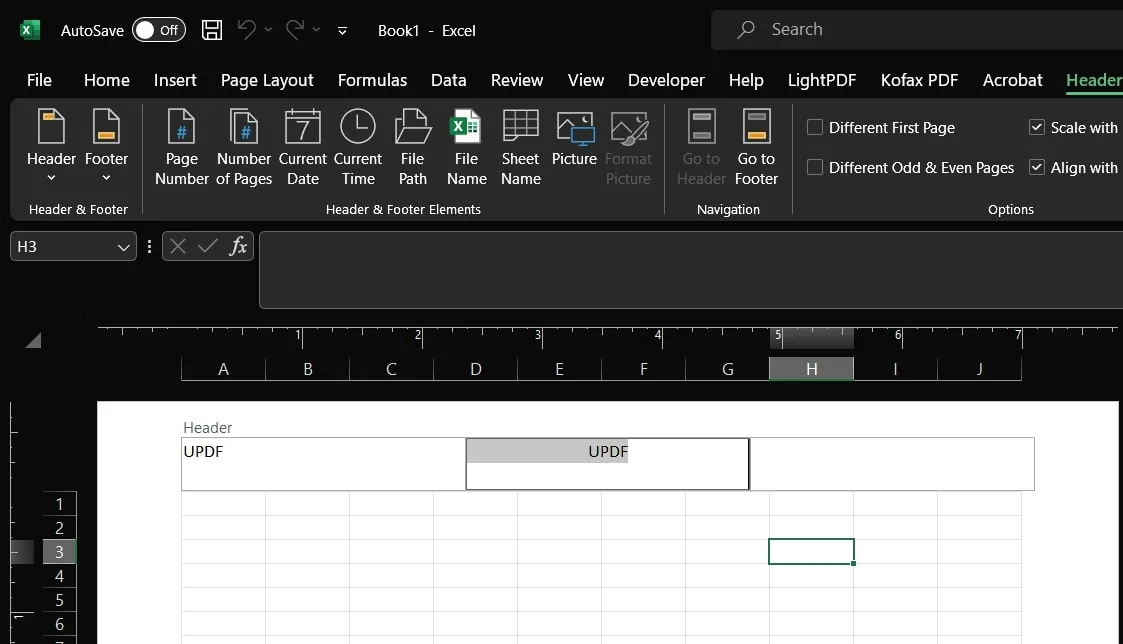This screenshot has height=644, width=1123.
Task: Toggle AutoSave switch on
Action: click(158, 30)
